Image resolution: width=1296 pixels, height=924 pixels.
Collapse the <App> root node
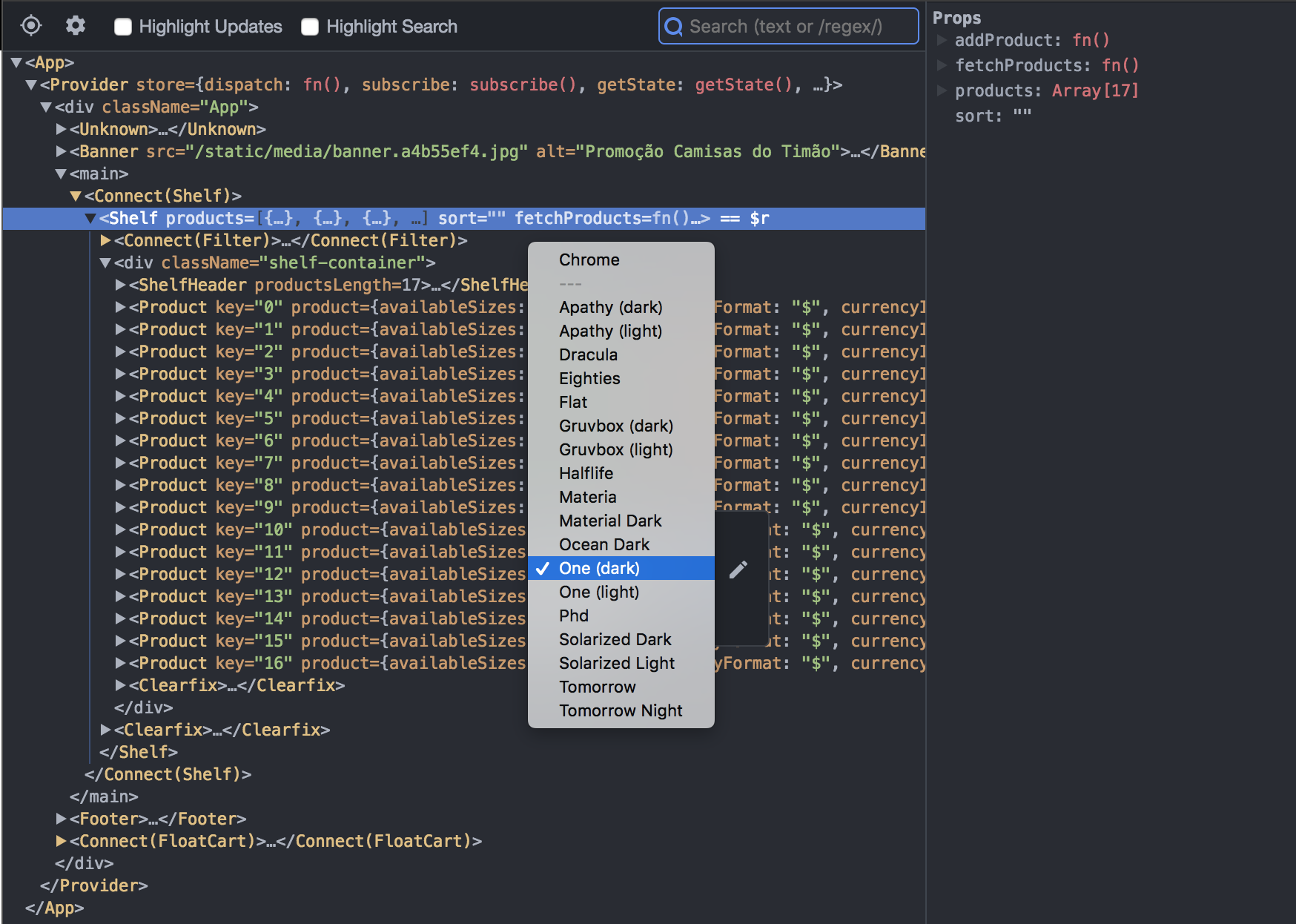pos(16,62)
